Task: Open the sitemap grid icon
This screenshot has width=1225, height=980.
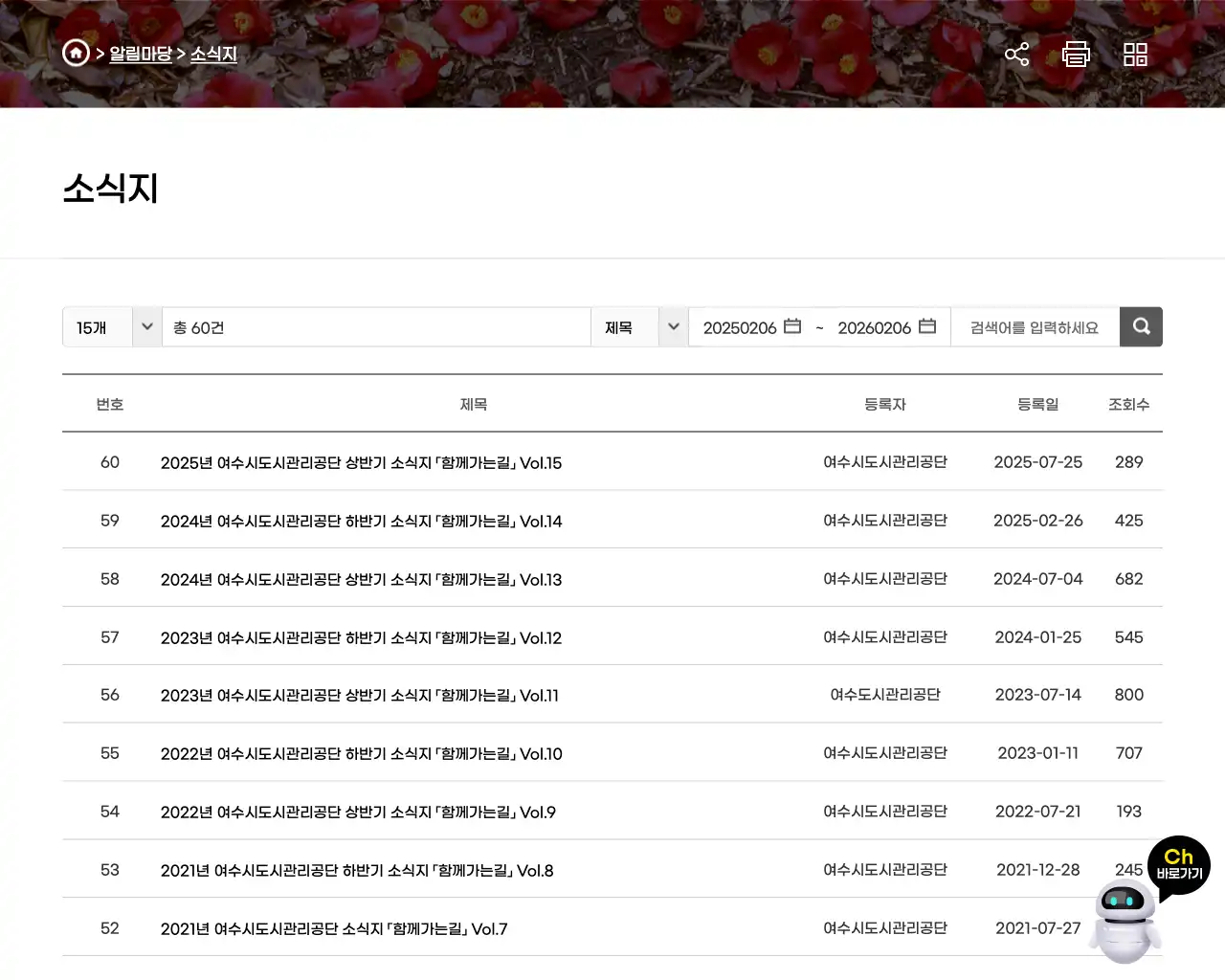Action: pos(1135,55)
